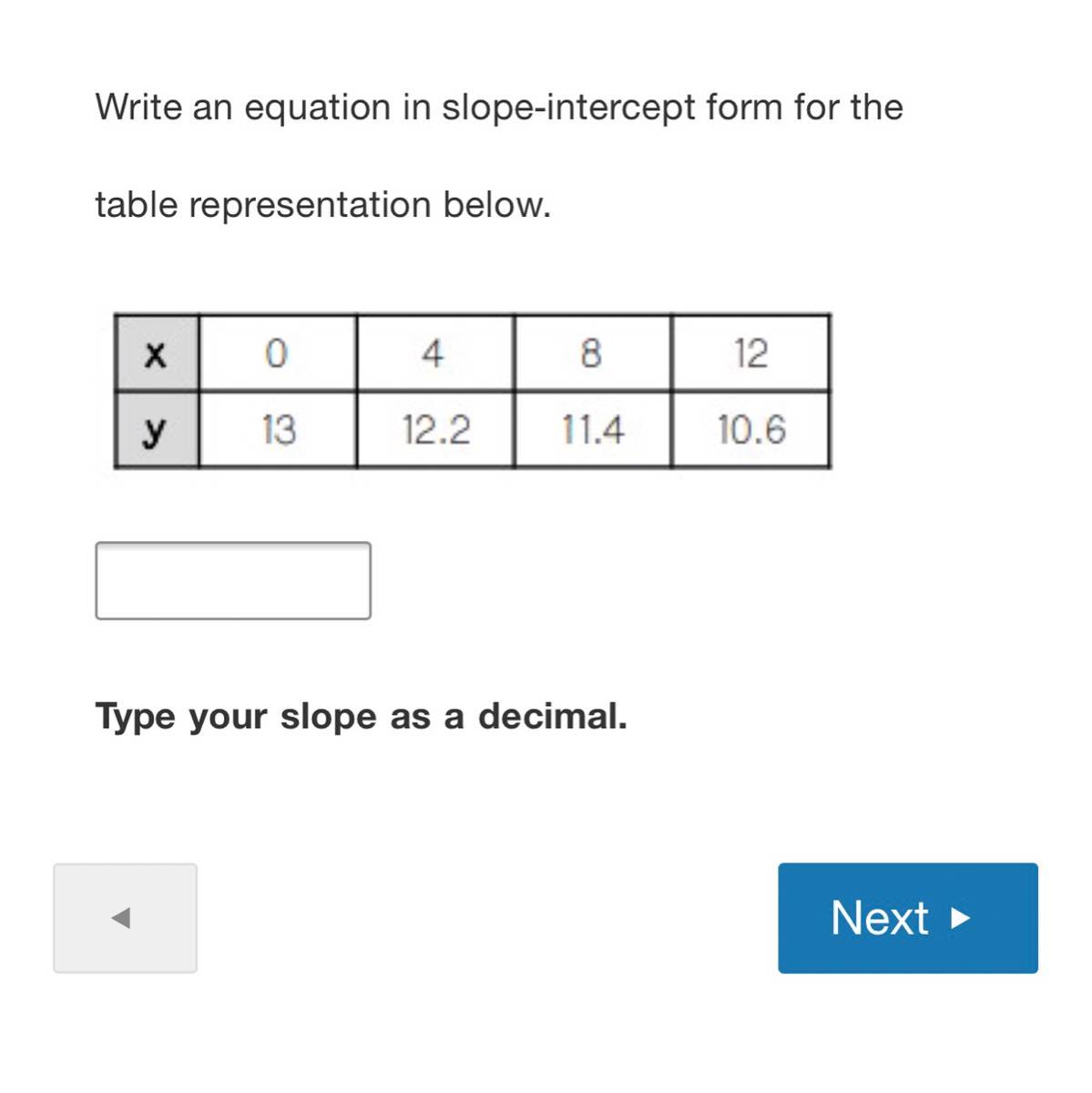Click the y-value cell showing 12.2

coord(434,430)
